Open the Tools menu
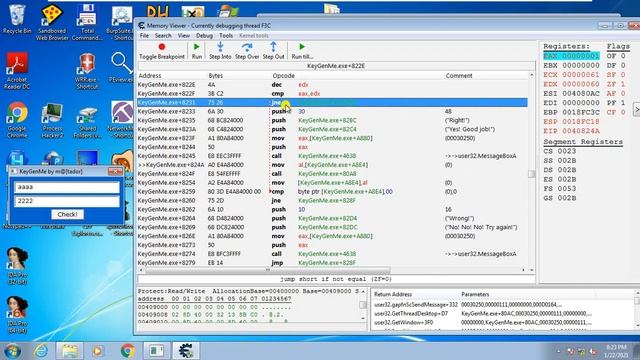640x360 pixels. [226, 36]
